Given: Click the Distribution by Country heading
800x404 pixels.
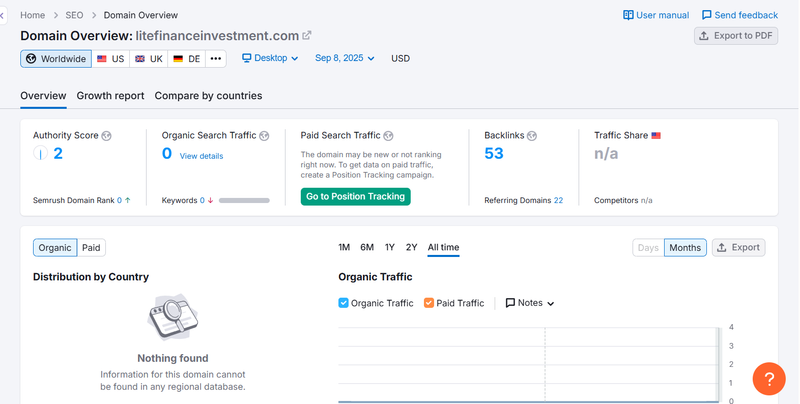Looking at the screenshot, I should [x=91, y=277].
